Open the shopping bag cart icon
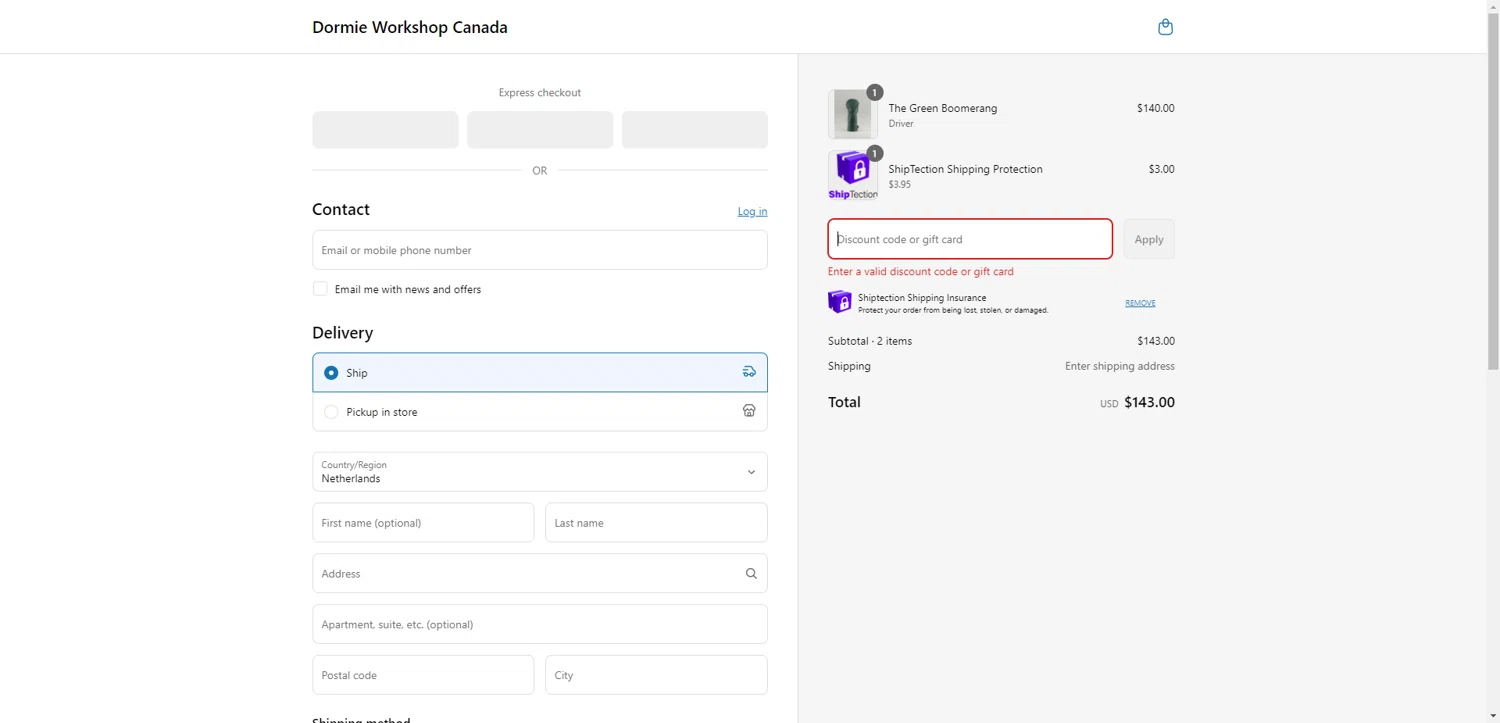 pos(1165,27)
